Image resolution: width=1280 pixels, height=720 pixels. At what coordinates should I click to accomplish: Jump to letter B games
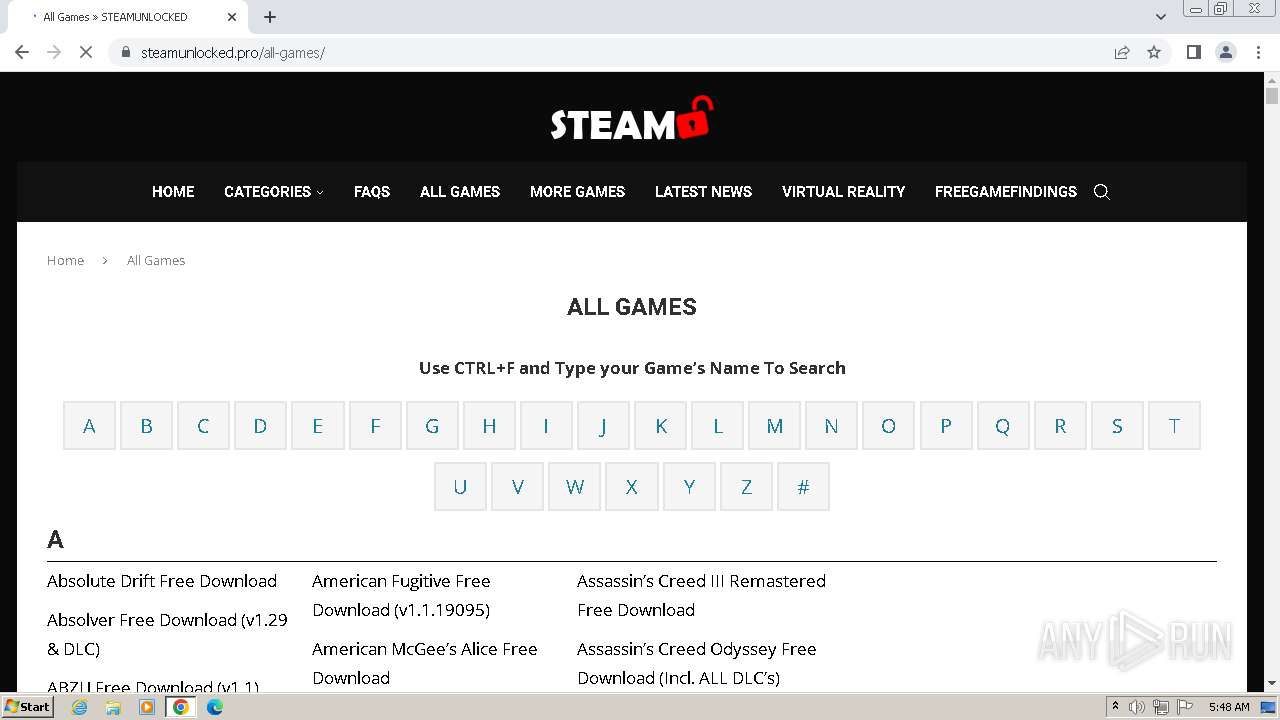pos(146,426)
